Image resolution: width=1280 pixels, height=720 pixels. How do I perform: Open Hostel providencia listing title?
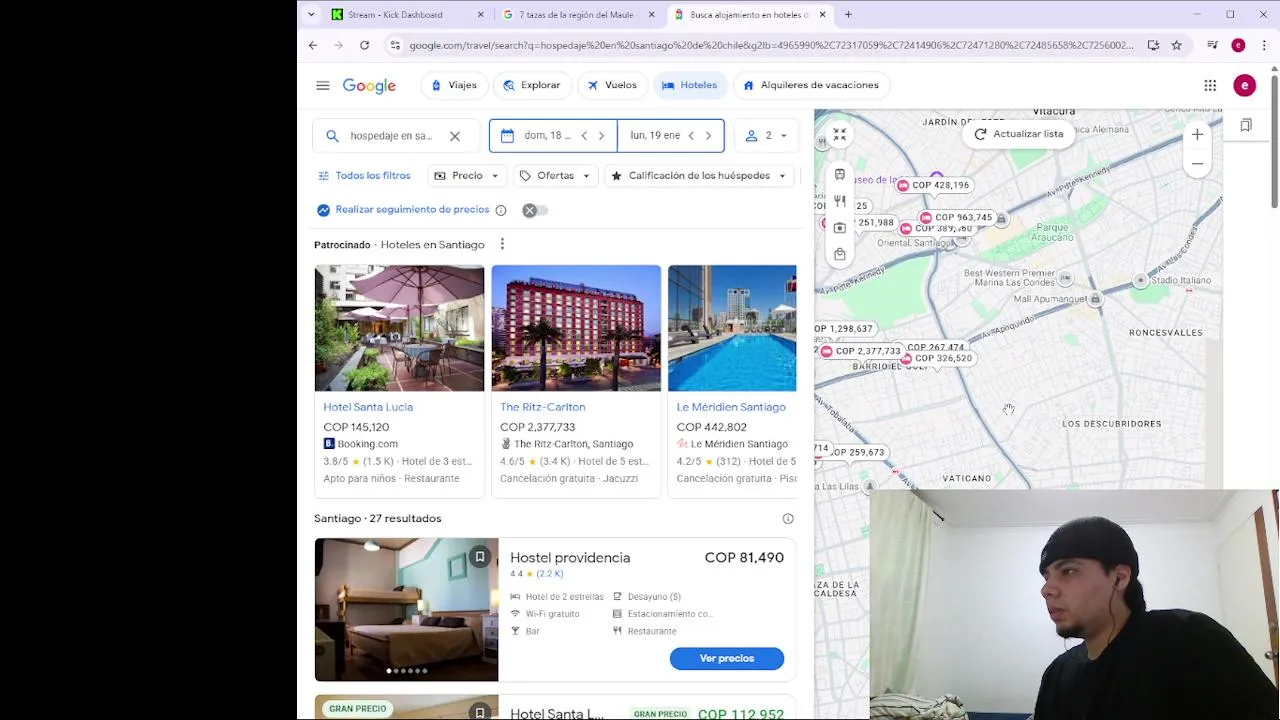point(570,558)
